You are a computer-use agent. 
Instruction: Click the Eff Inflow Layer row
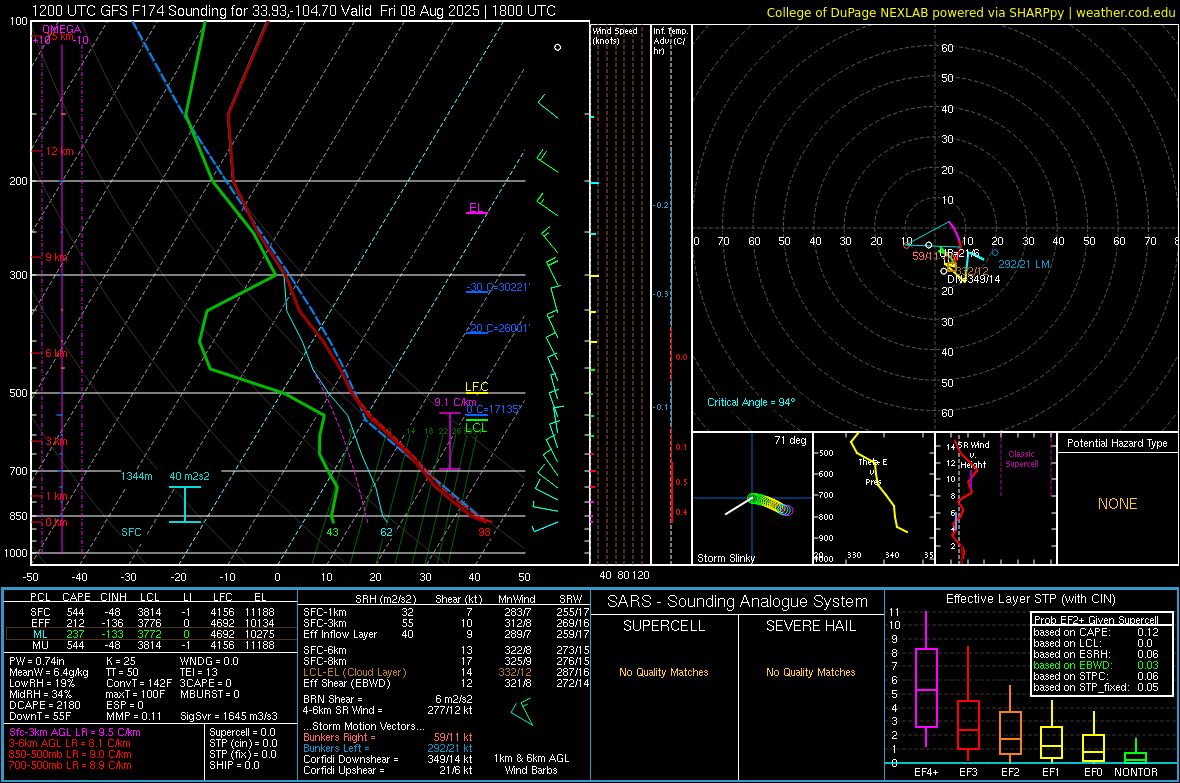click(x=446, y=634)
